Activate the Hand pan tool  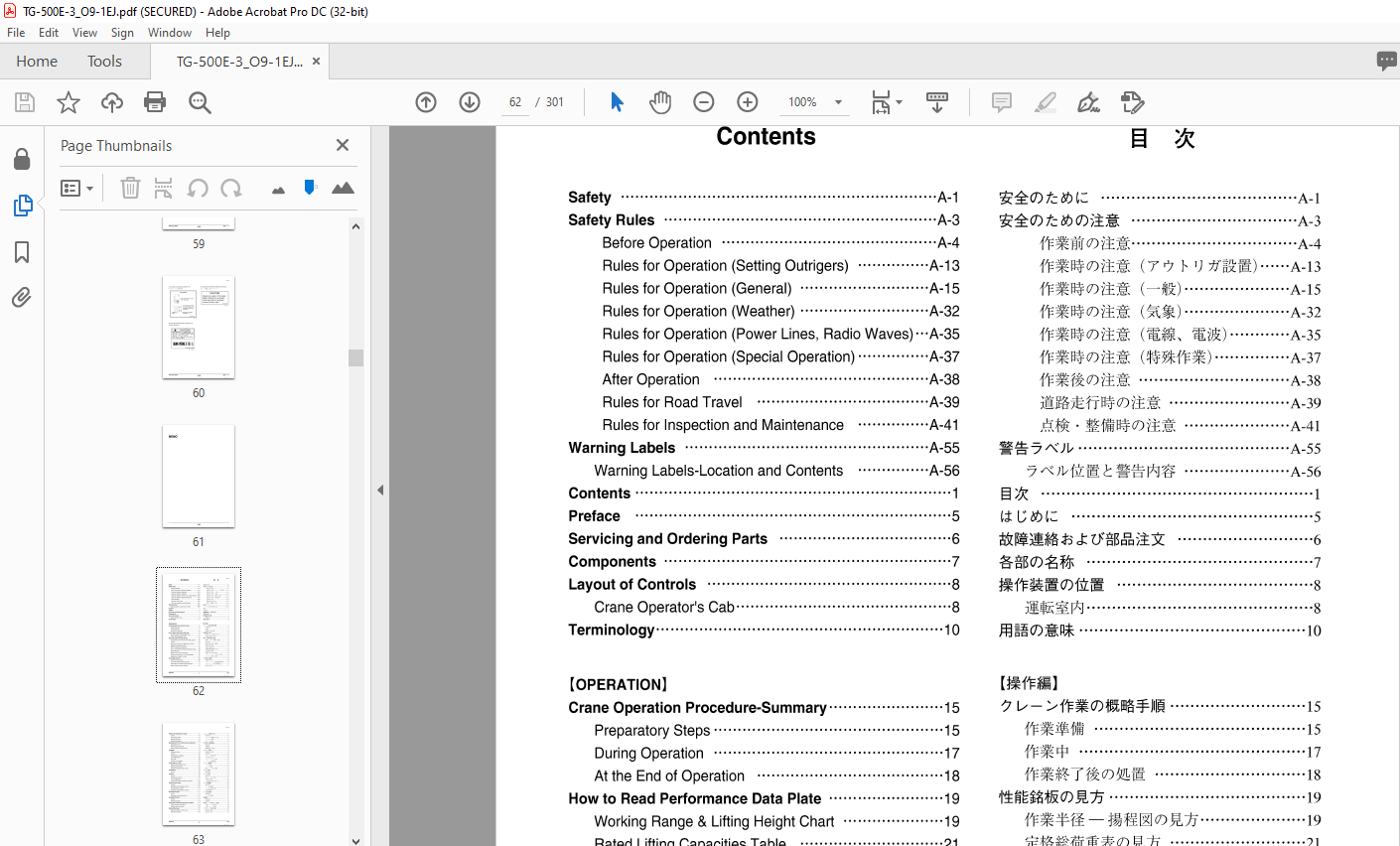point(660,102)
